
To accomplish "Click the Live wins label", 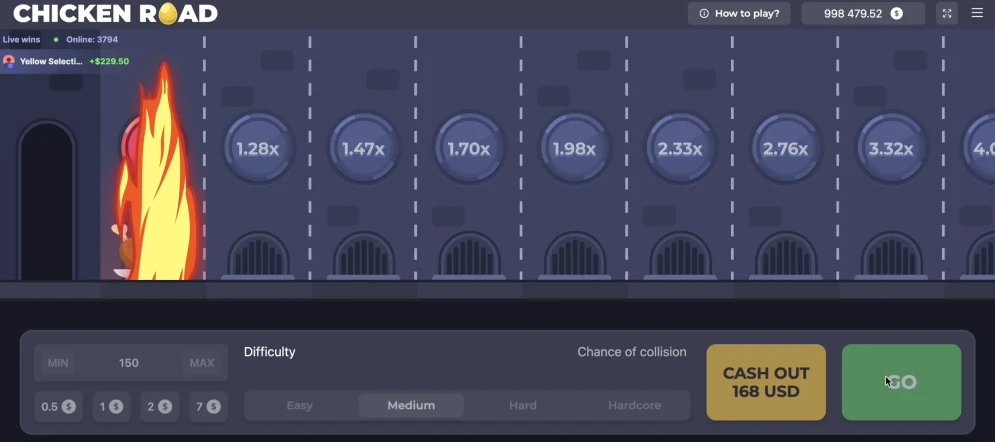I will pyautogui.click(x=21, y=39).
